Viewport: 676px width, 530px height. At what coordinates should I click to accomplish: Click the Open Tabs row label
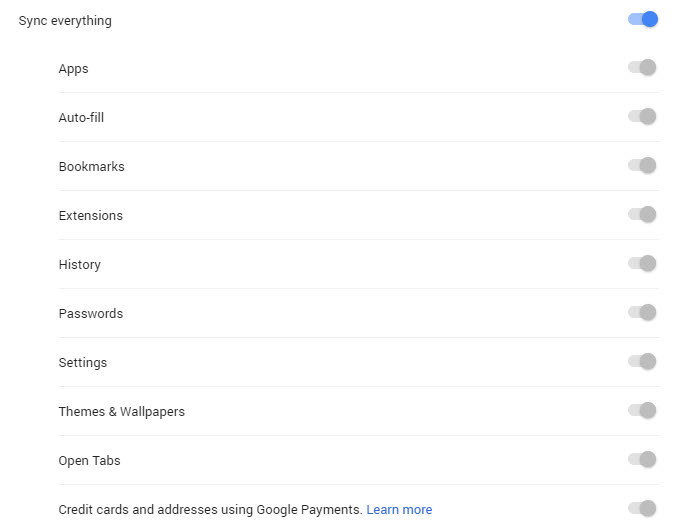pyautogui.click(x=89, y=461)
